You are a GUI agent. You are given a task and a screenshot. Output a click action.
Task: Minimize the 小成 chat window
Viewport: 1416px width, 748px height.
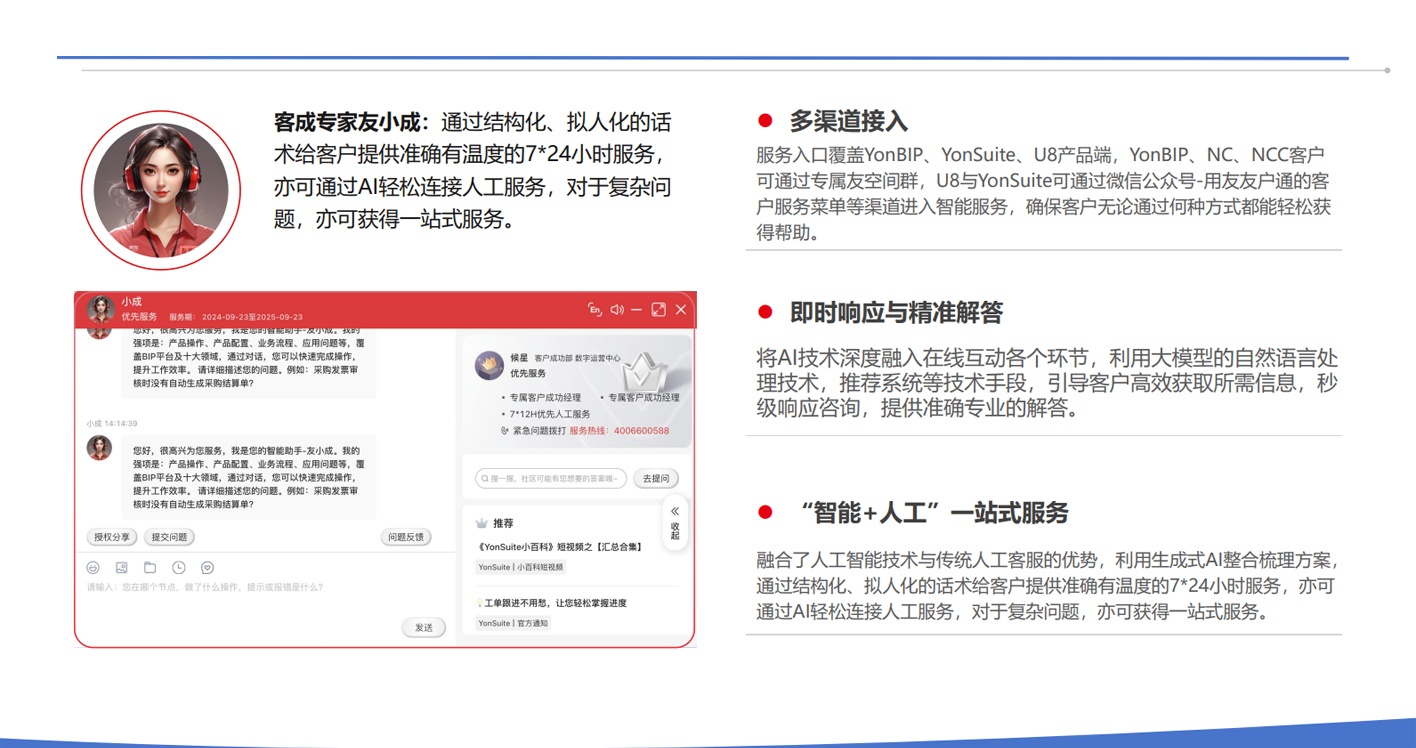point(637,310)
